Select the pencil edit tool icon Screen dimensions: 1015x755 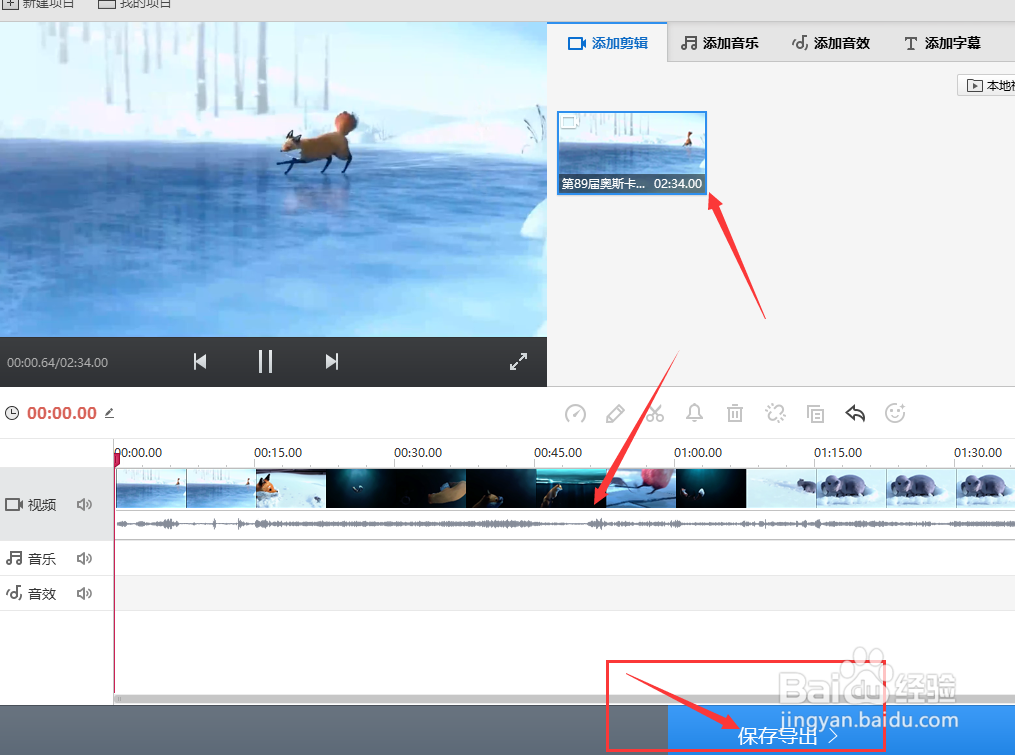tap(614, 413)
